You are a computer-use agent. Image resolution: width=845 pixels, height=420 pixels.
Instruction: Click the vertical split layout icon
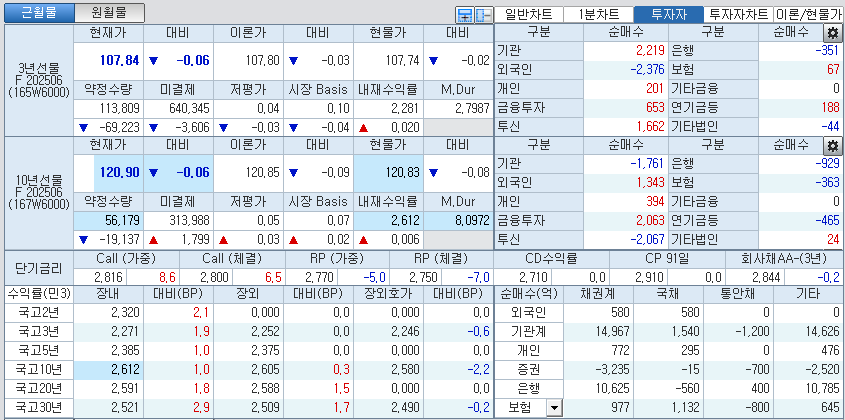483,15
